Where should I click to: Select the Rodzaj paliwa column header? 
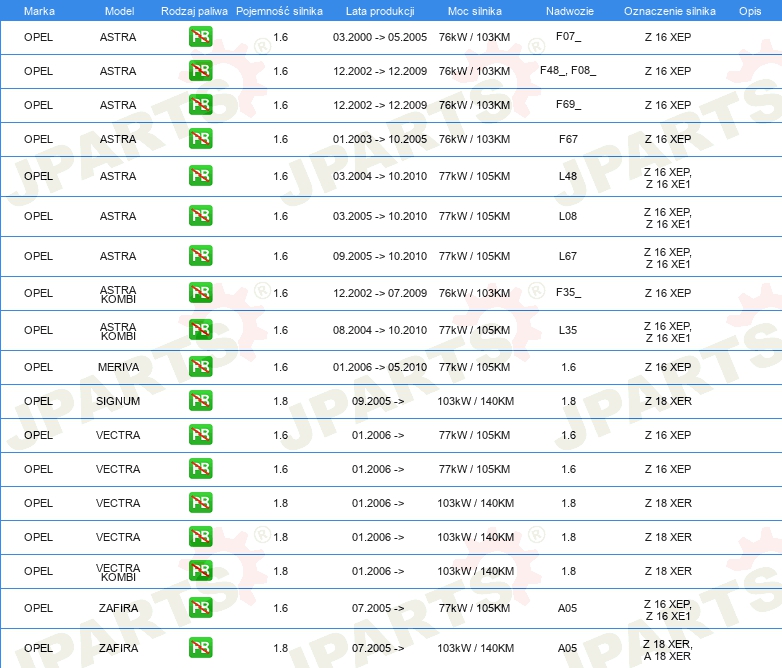(194, 11)
